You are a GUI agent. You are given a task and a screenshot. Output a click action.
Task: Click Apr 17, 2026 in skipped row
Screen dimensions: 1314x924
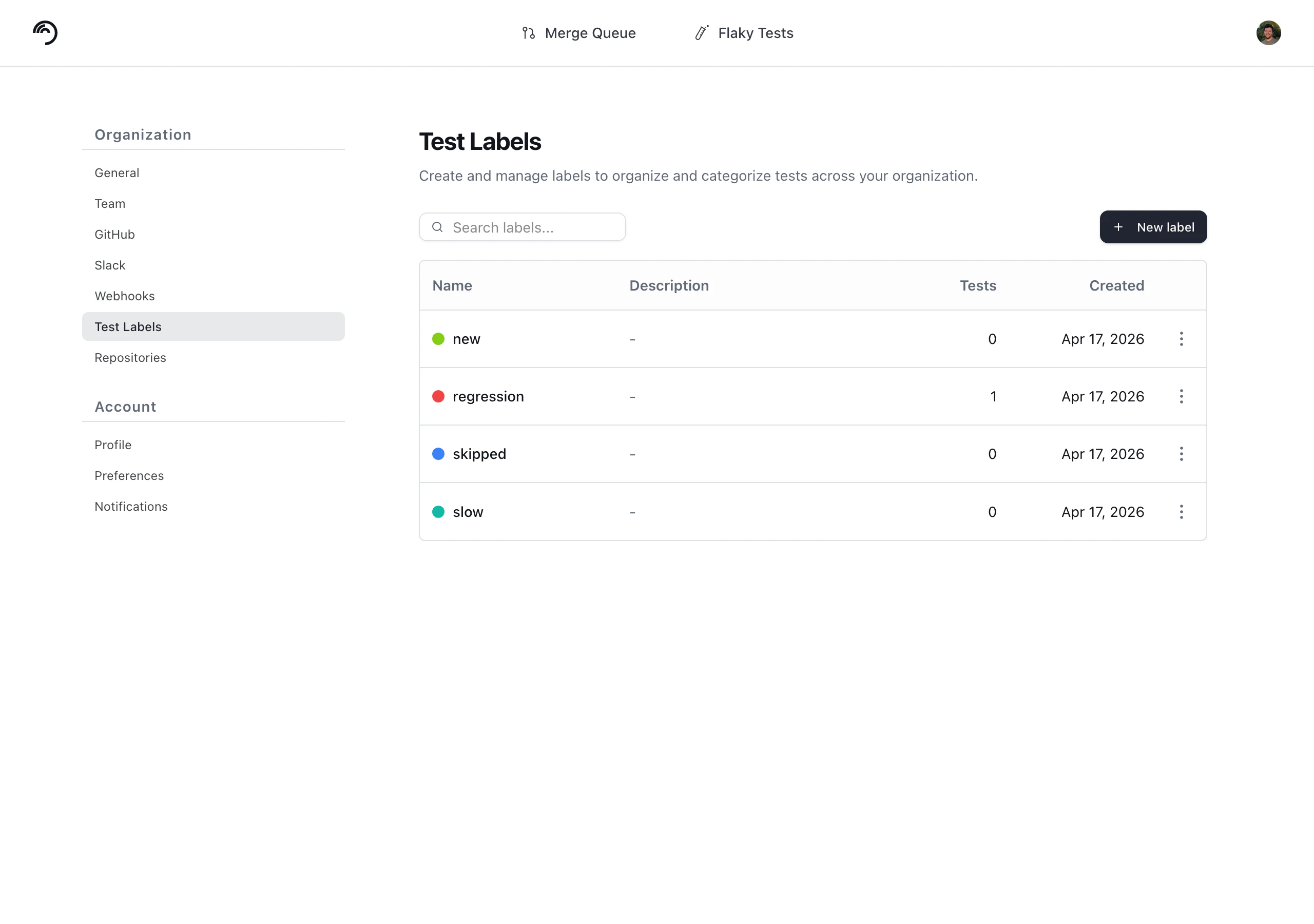pos(1103,454)
